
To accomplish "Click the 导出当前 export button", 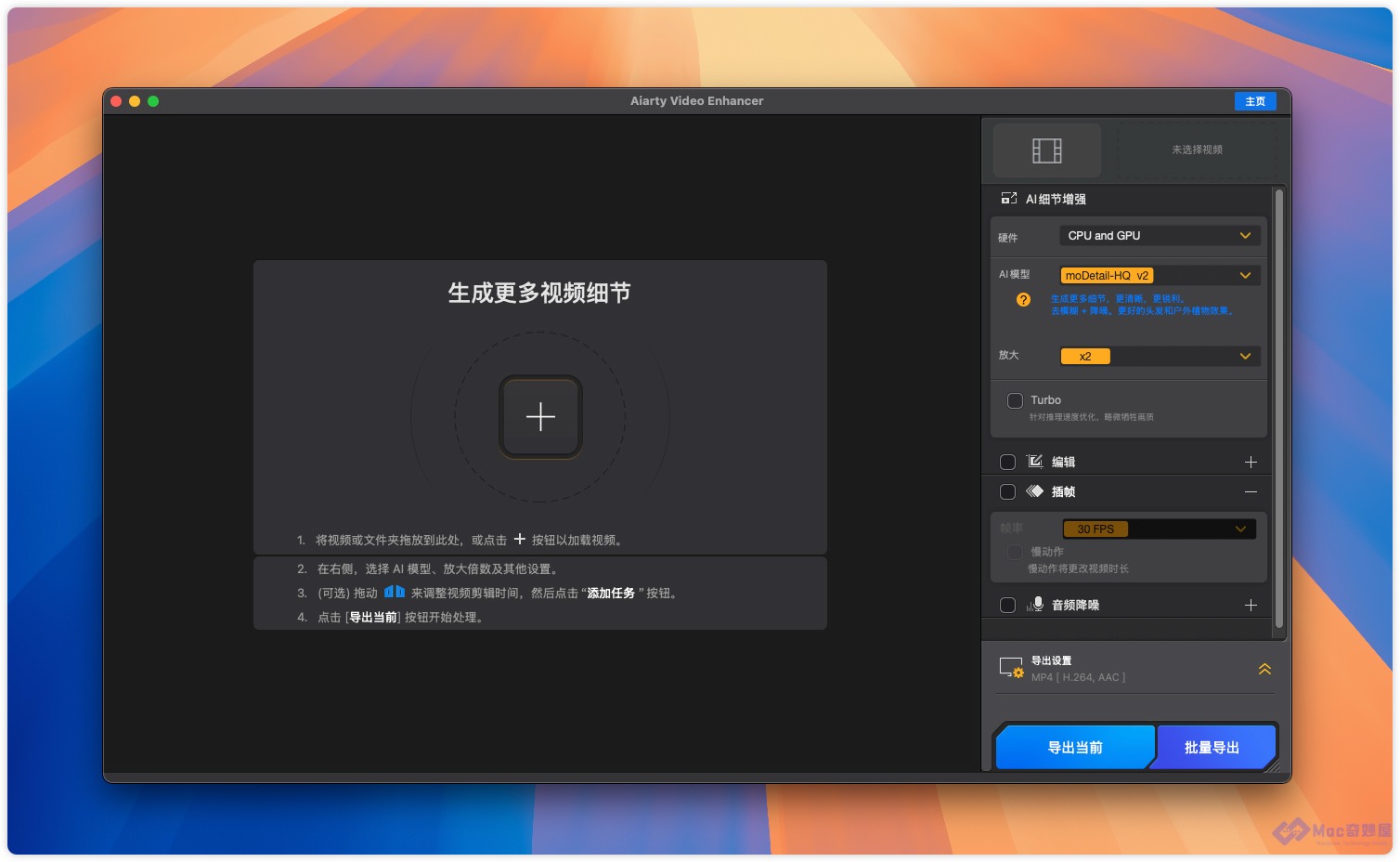I will [x=1075, y=748].
